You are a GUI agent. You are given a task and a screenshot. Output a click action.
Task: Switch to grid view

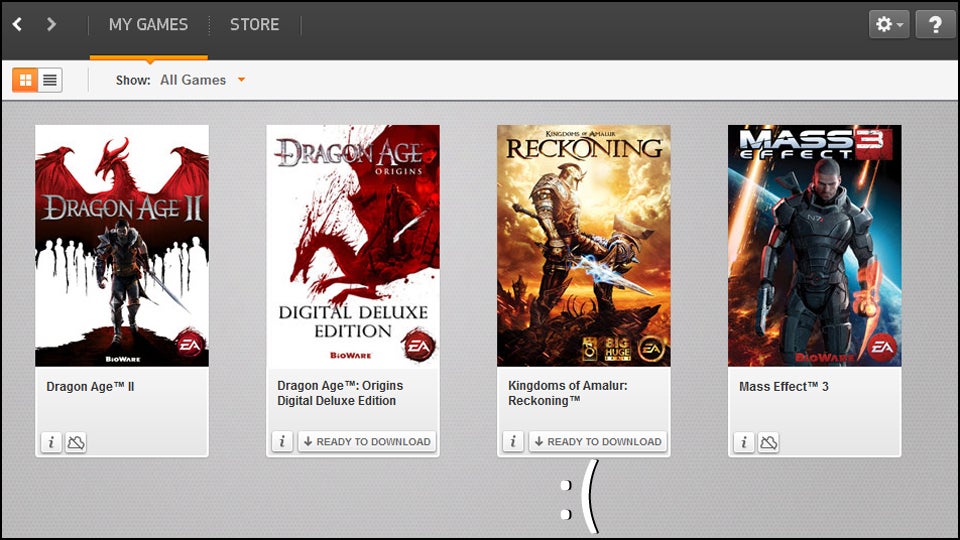coord(25,80)
